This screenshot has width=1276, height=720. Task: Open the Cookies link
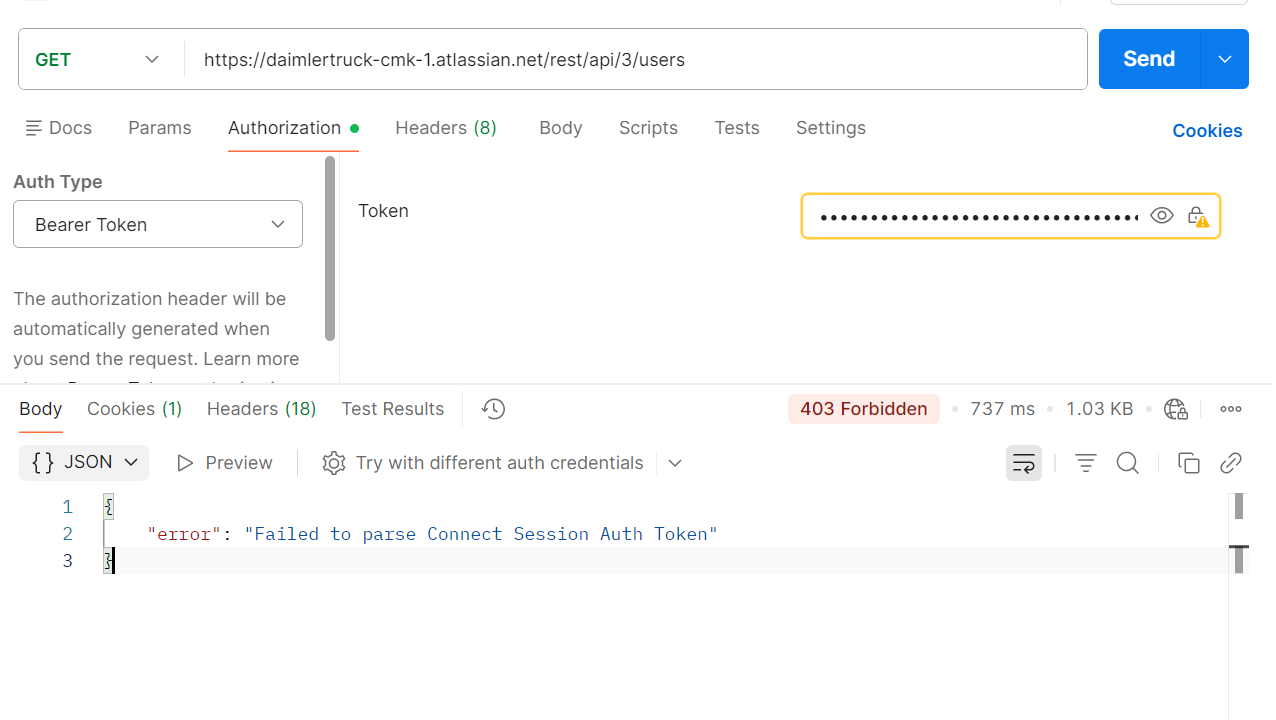coord(1207,131)
